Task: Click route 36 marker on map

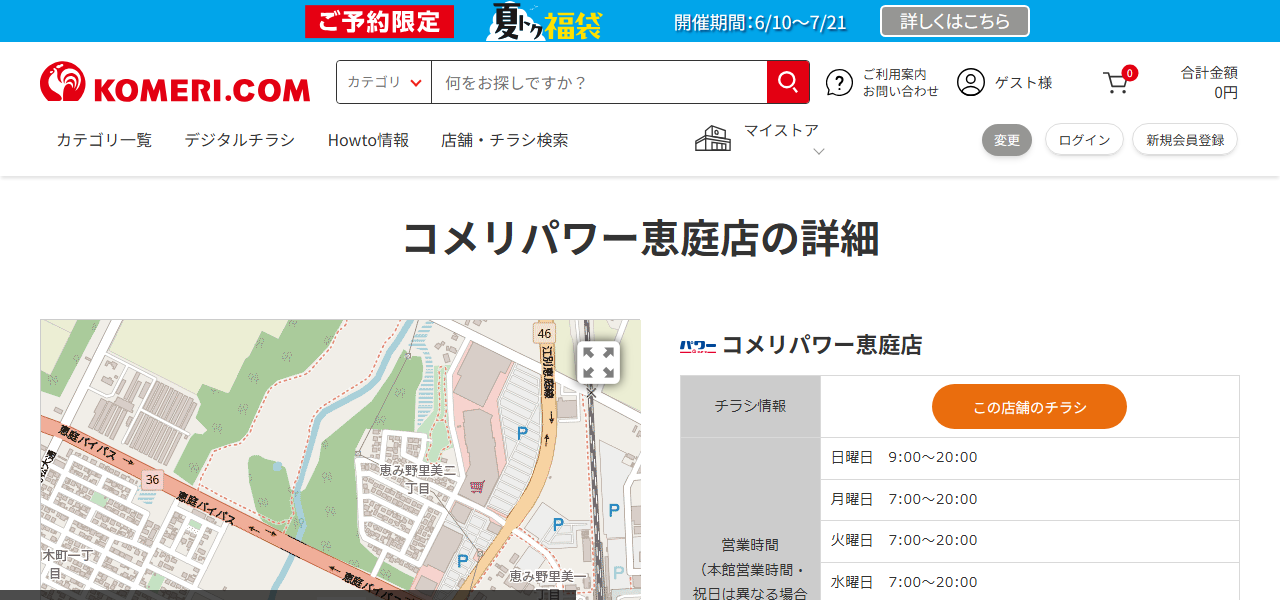Action: (152, 480)
